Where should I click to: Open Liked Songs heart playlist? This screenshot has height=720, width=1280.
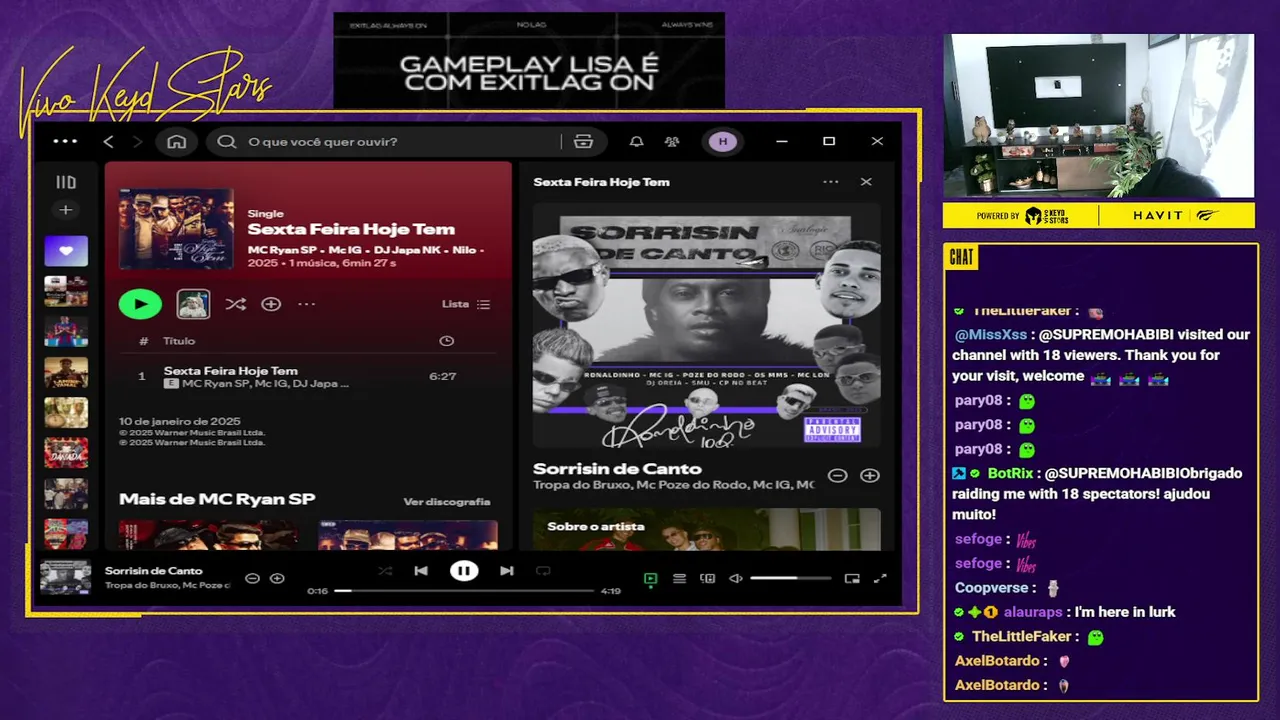66,251
